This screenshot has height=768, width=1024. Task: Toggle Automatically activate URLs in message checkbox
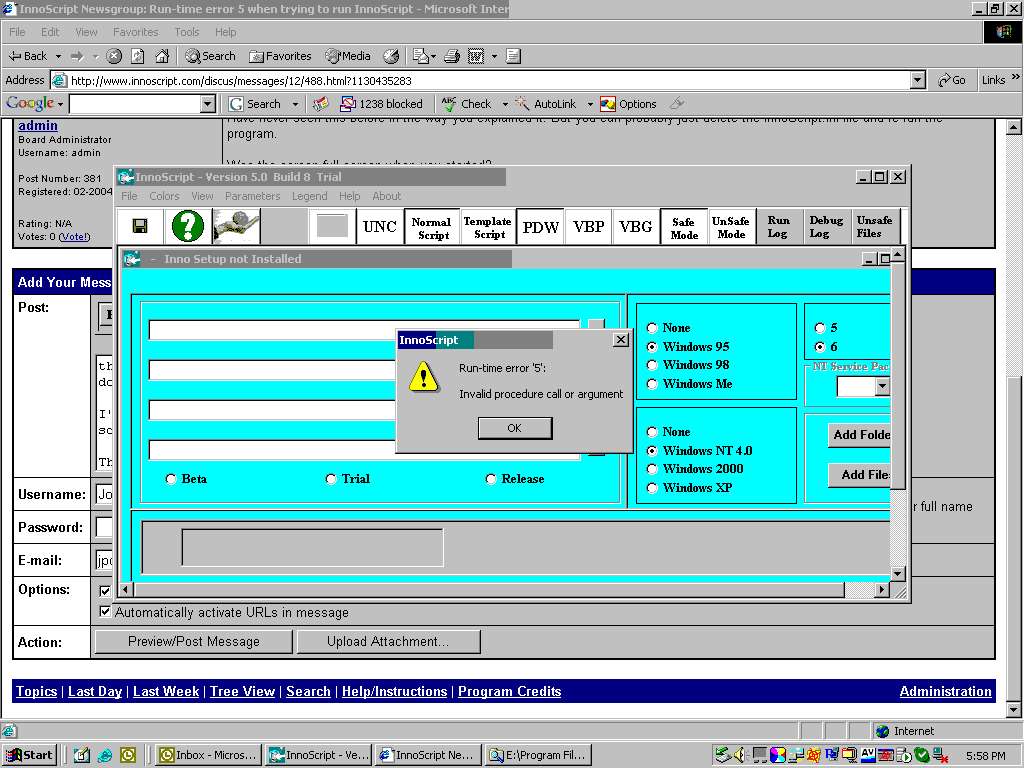pos(104,612)
